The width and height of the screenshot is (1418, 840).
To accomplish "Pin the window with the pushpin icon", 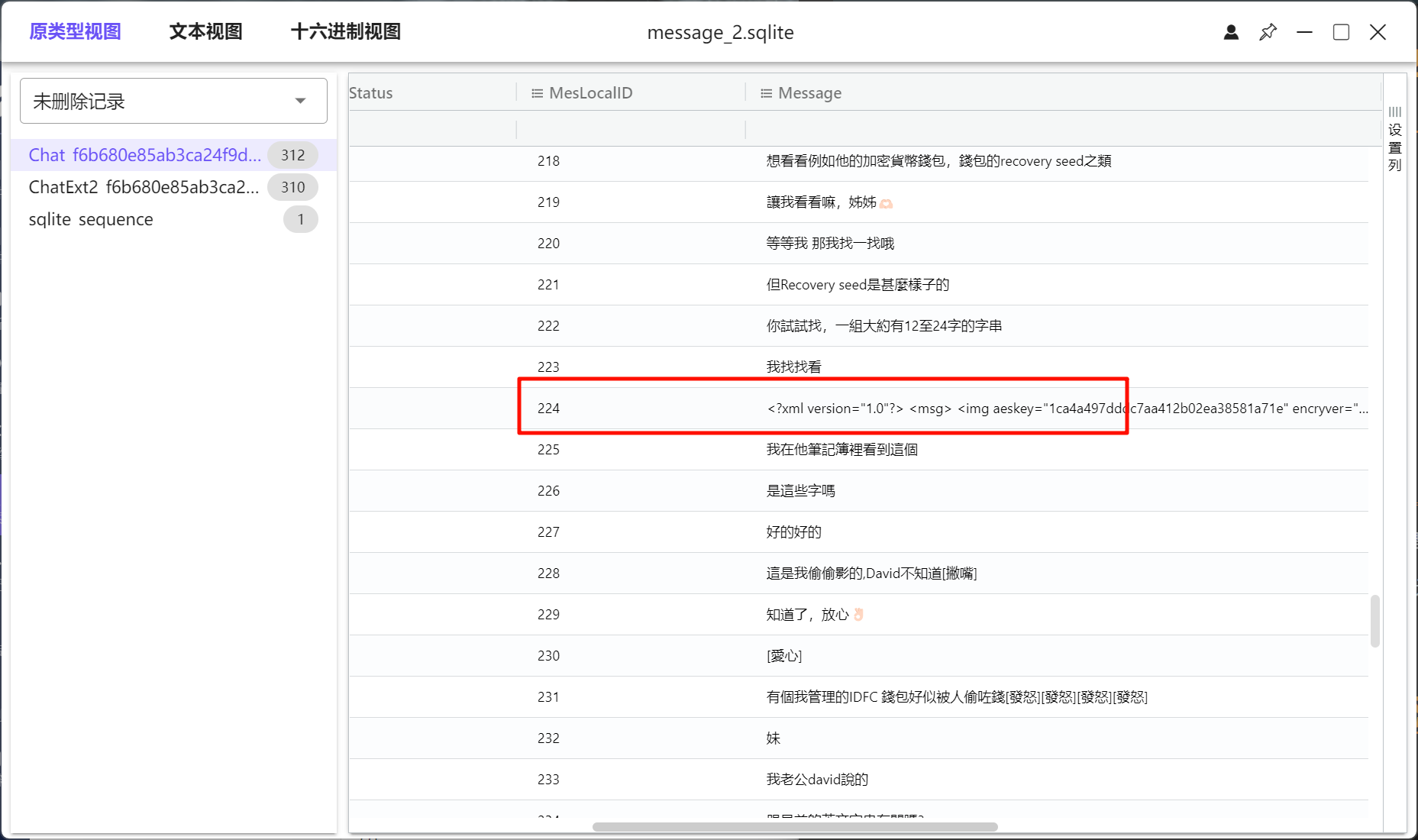I will (1268, 32).
